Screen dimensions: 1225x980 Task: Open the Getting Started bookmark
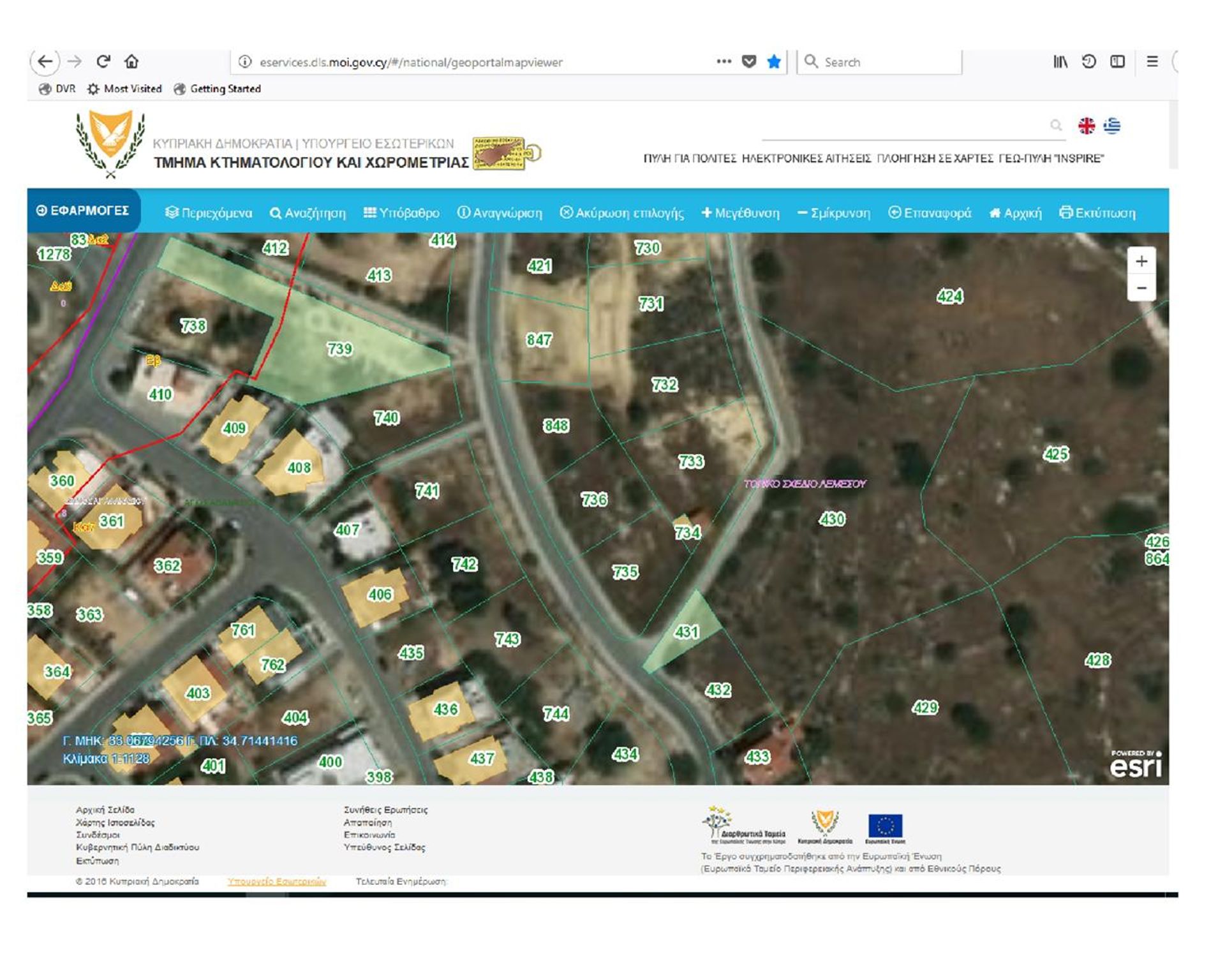(218, 89)
